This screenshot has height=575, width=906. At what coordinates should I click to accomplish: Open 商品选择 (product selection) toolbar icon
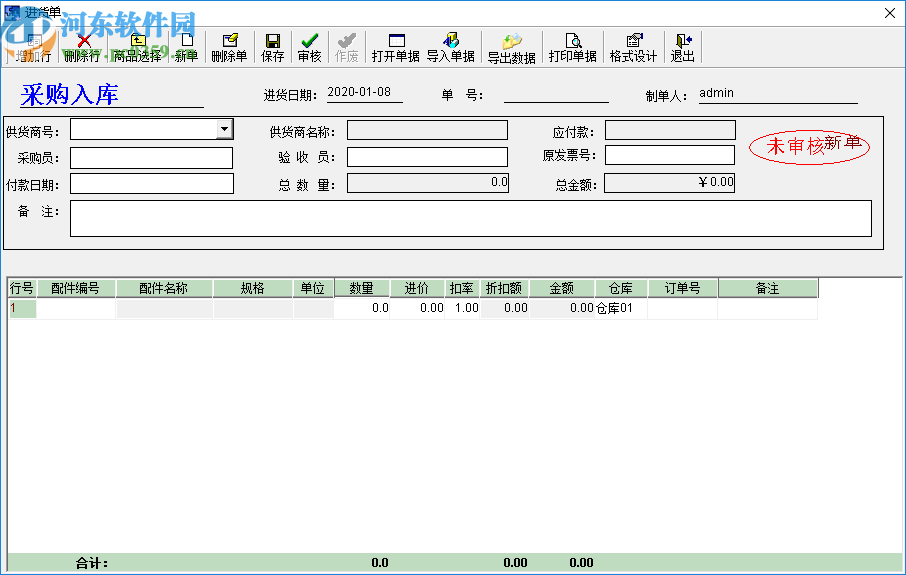(x=138, y=41)
